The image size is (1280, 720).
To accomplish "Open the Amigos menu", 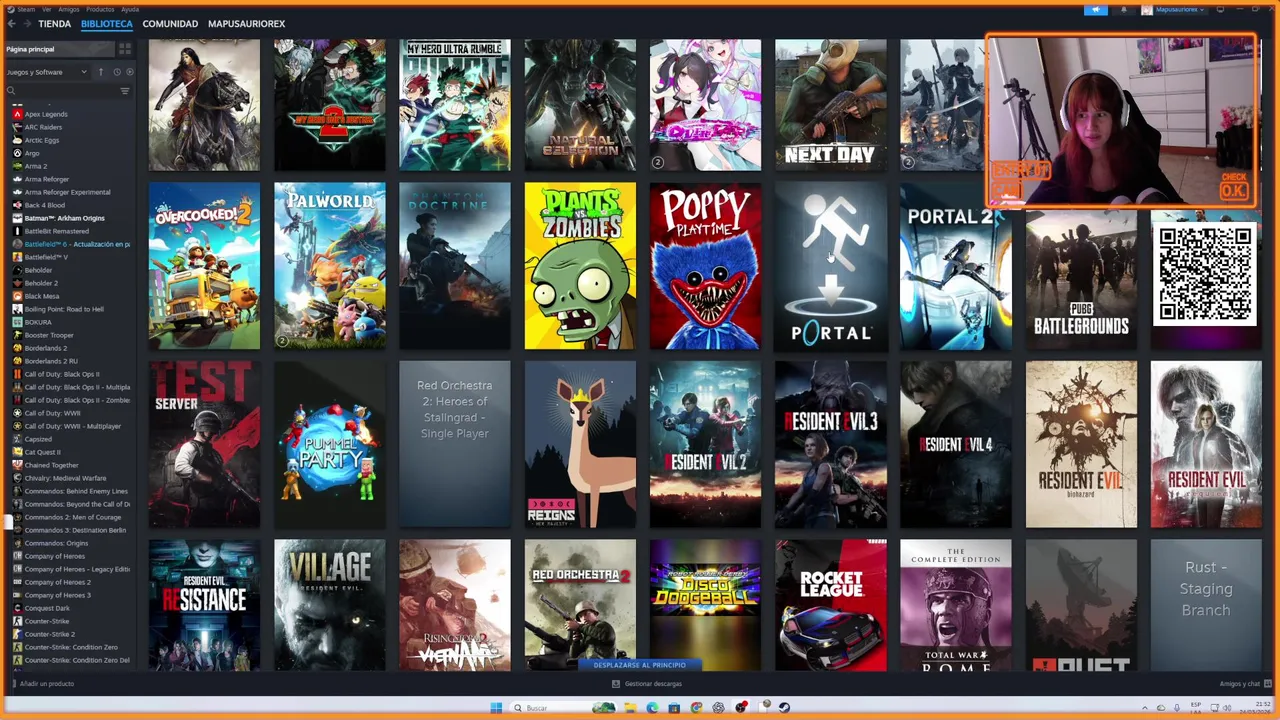I will click(x=68, y=9).
